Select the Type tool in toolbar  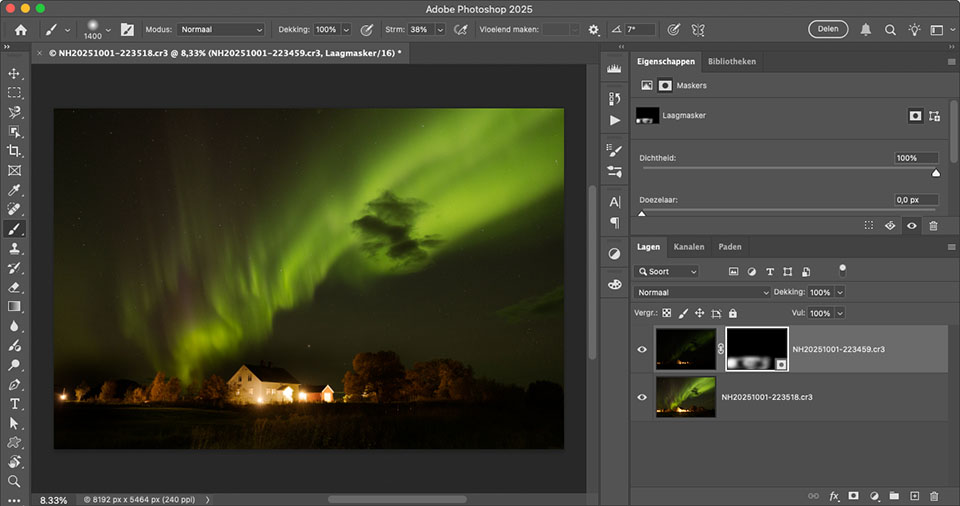pos(14,404)
